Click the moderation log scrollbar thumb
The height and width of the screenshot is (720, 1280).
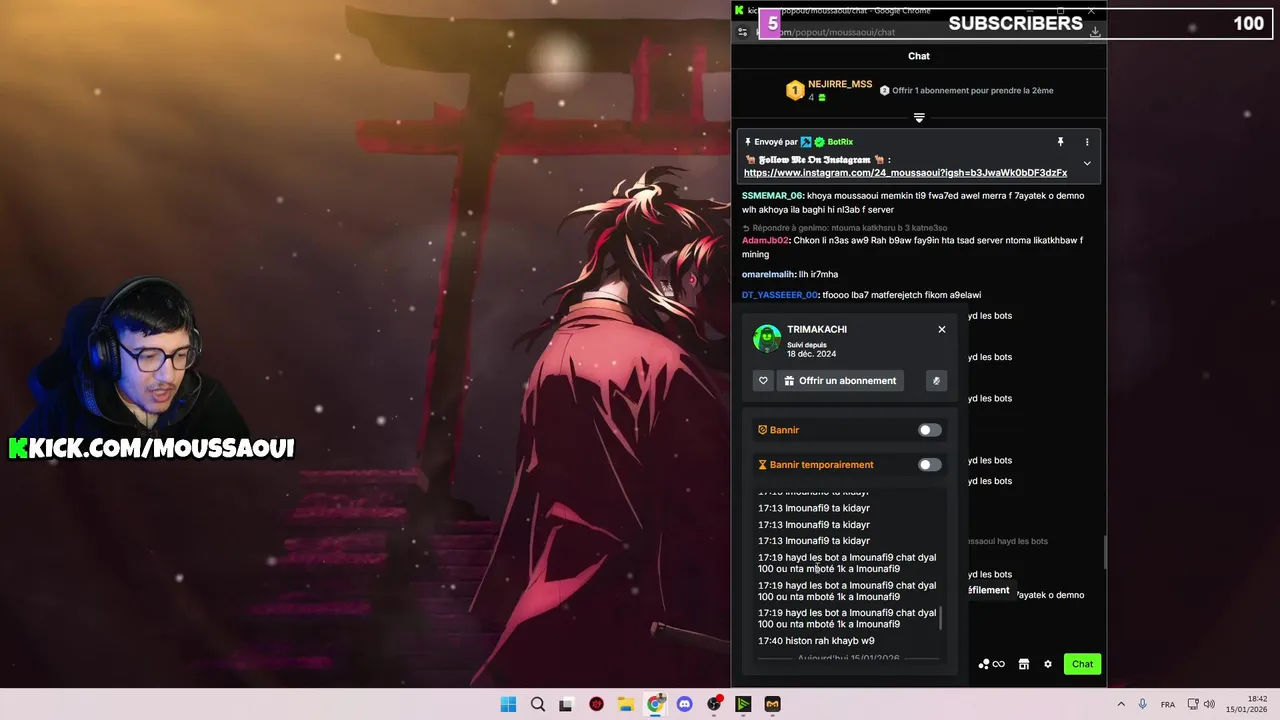point(940,618)
